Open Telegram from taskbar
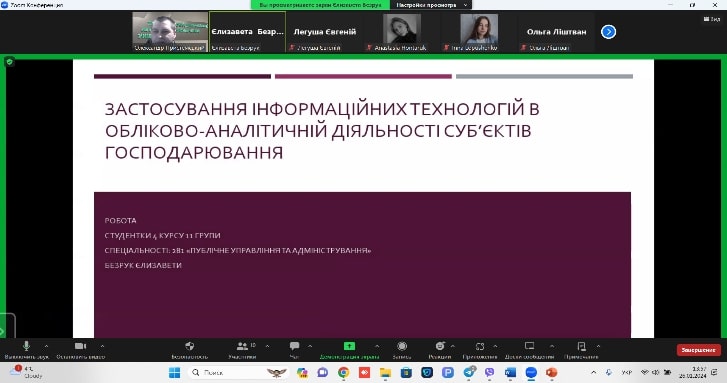The width and height of the screenshot is (727, 383). [469, 372]
